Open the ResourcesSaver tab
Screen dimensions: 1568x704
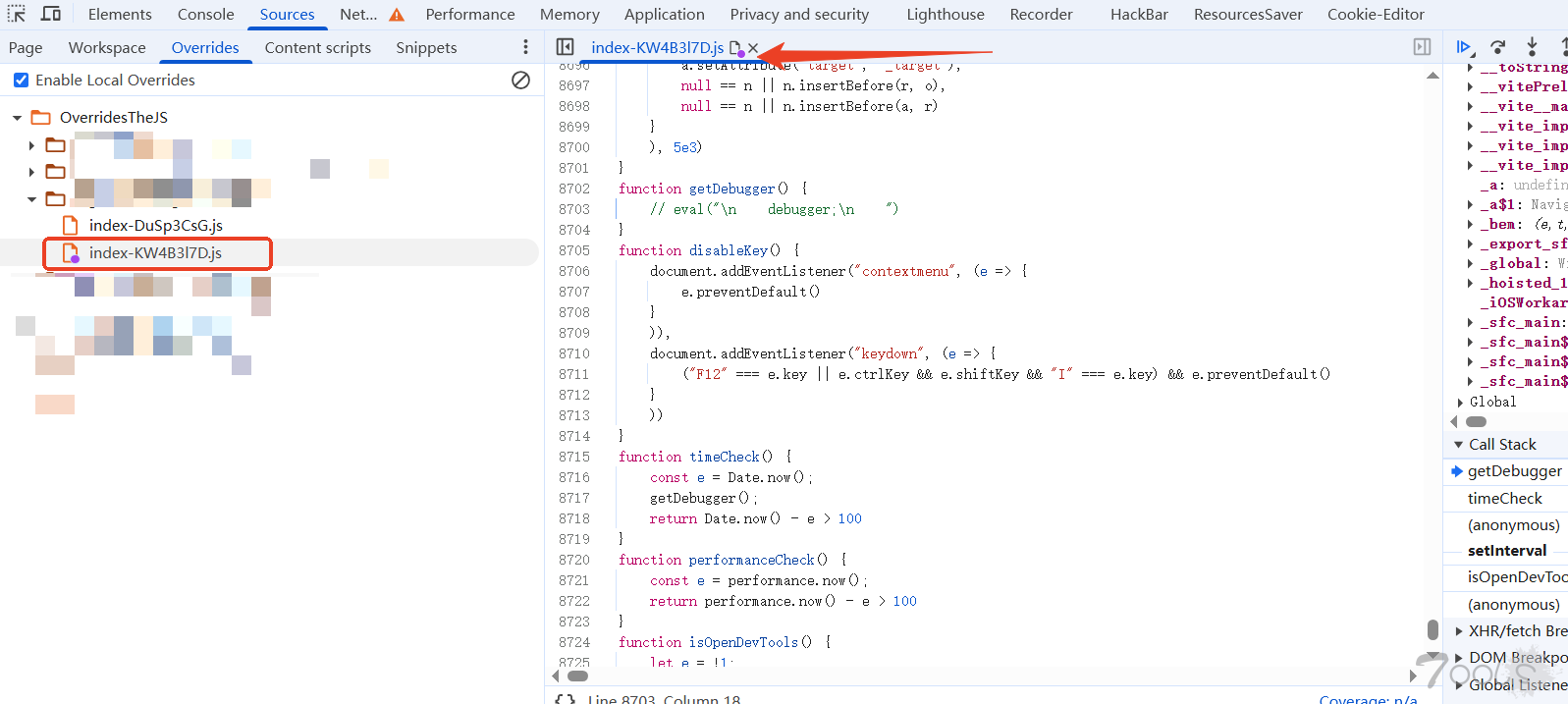pos(1248,15)
